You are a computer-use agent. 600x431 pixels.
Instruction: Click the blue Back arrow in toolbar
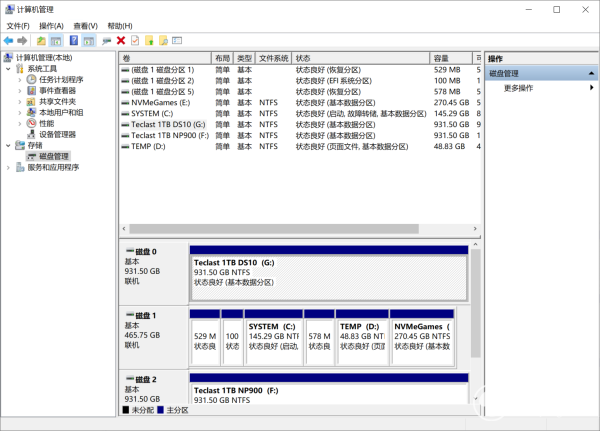[x=8, y=41]
